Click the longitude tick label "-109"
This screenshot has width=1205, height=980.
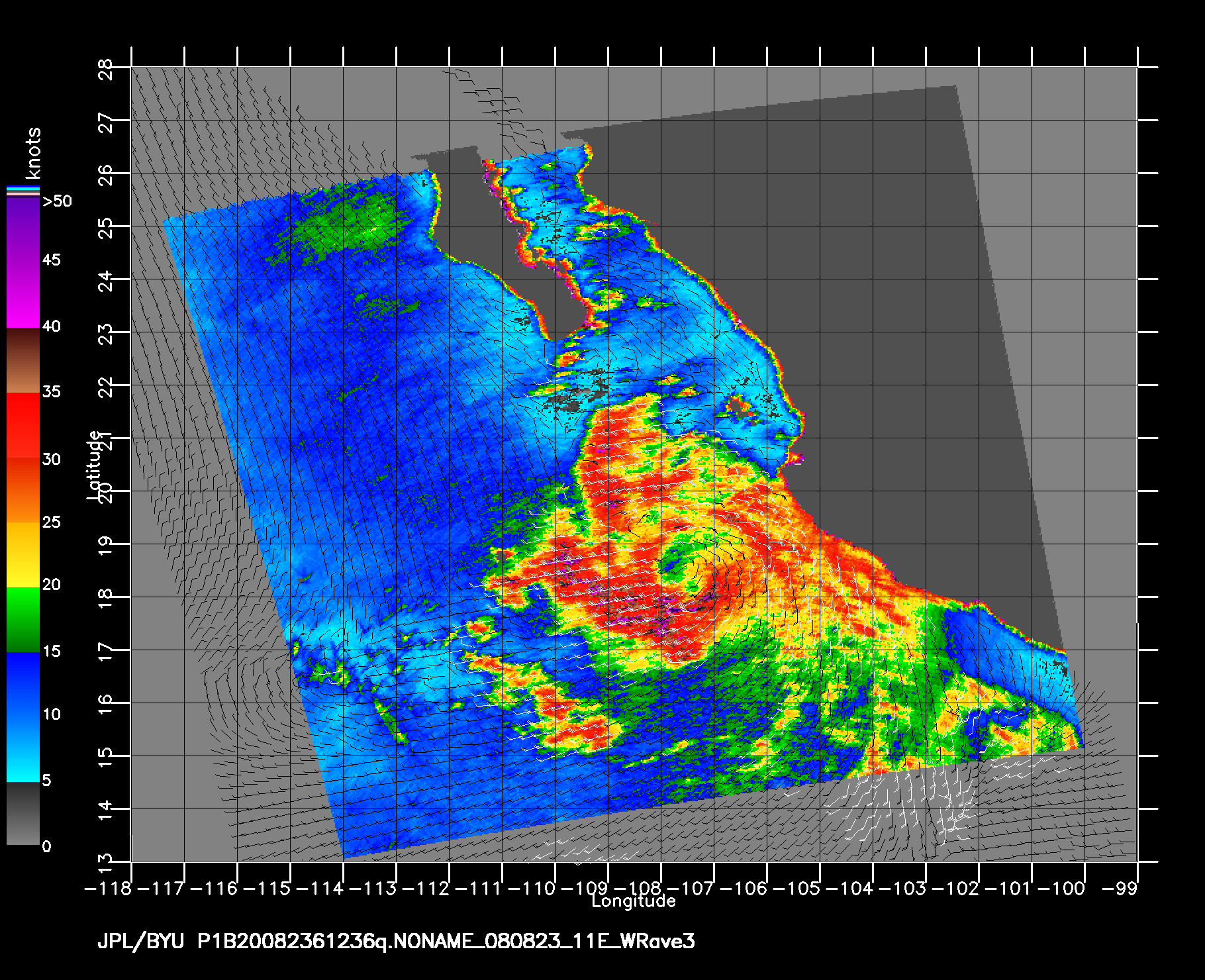coord(585,888)
